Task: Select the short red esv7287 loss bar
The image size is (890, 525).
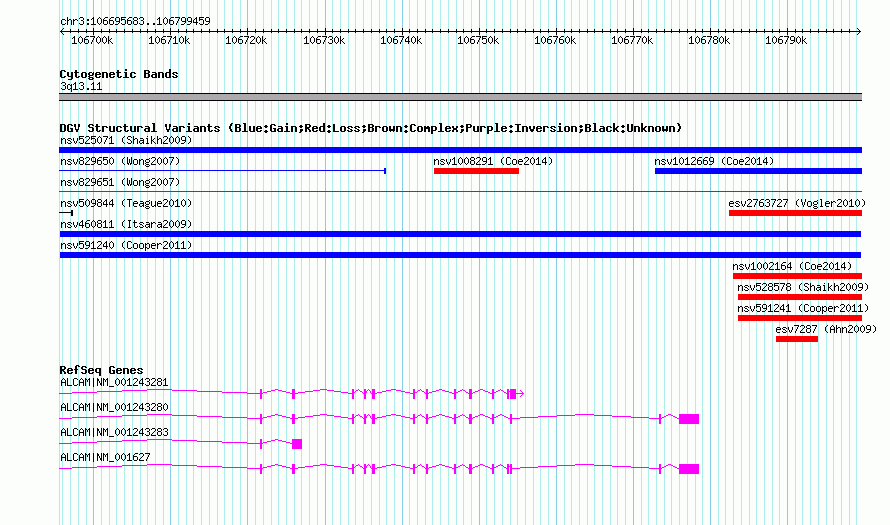Action: [x=797, y=339]
